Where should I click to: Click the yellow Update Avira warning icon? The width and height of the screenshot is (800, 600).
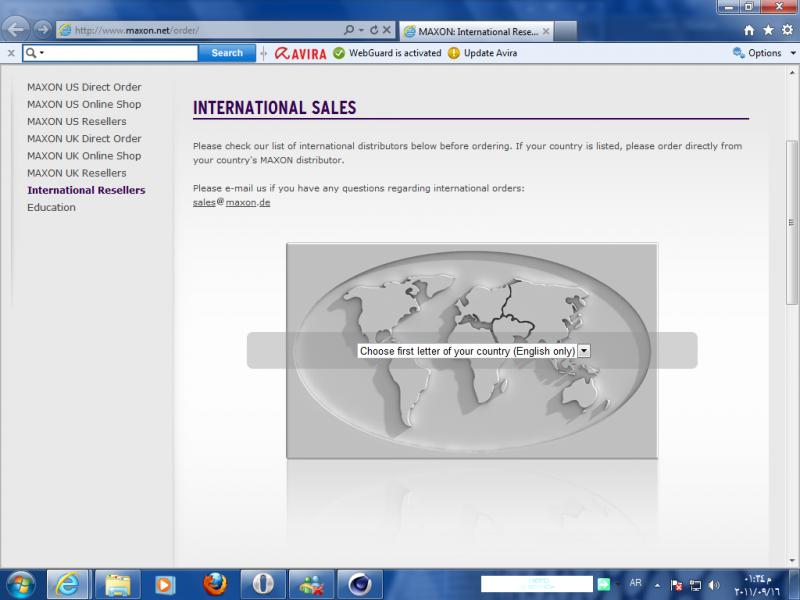click(454, 53)
